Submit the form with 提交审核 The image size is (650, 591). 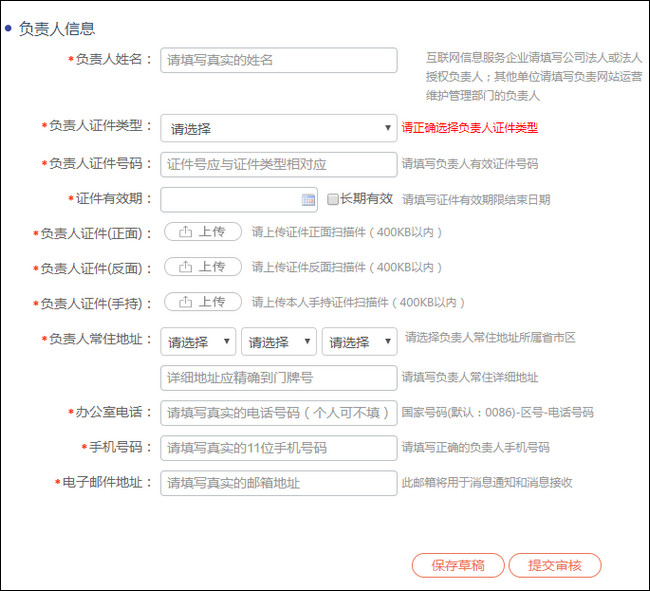click(x=555, y=565)
